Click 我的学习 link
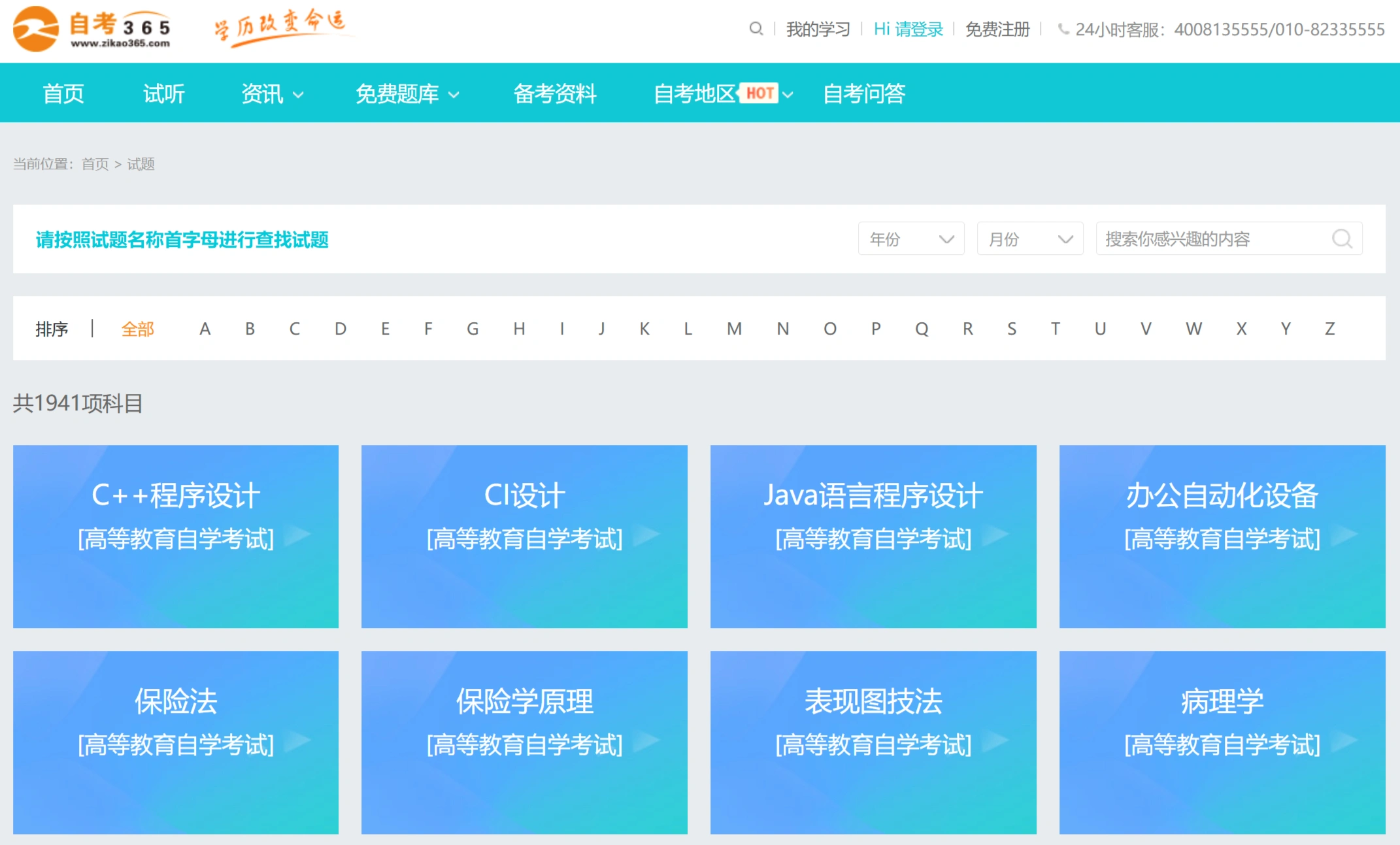This screenshot has width=1400, height=845. click(x=818, y=29)
